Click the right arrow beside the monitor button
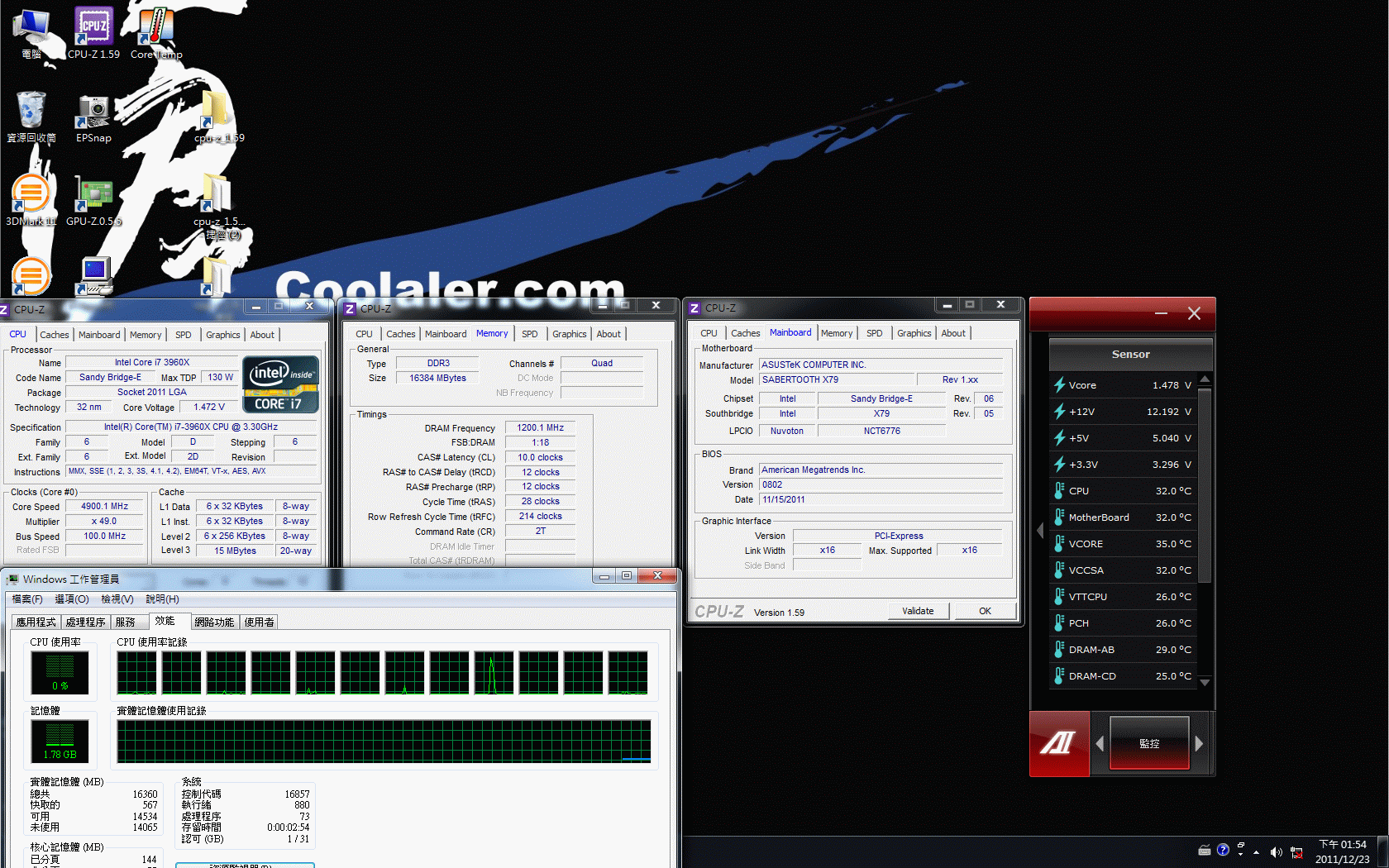 (1199, 743)
